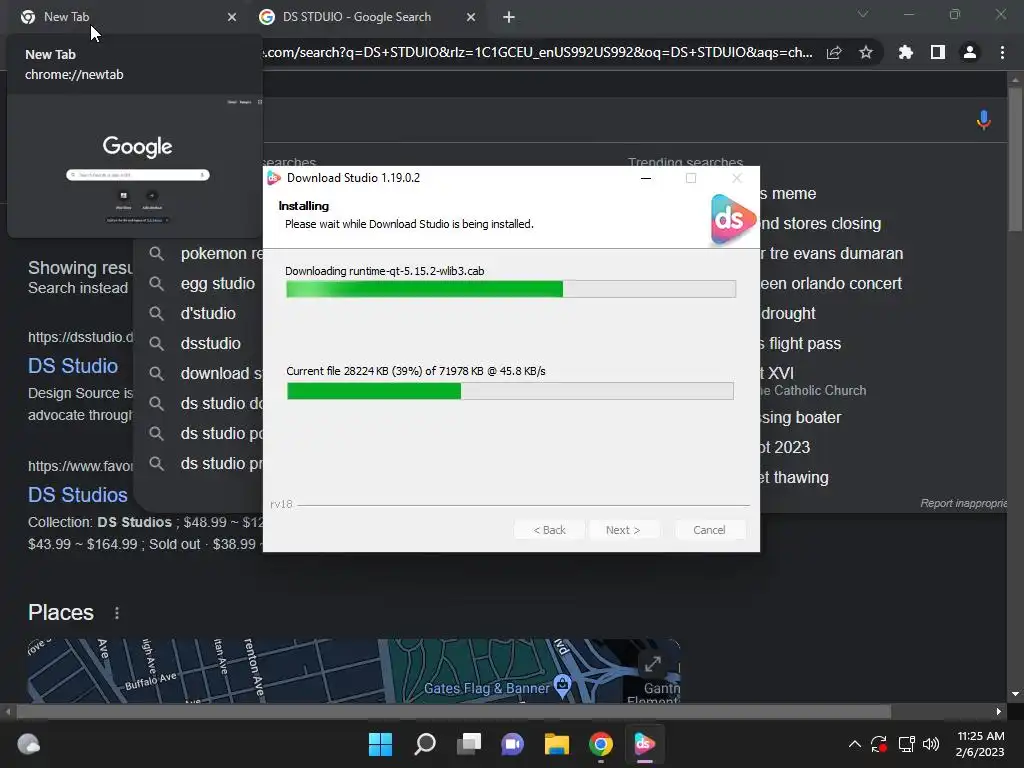
Task: Click magnifier icon beside 'egg studio'
Action: click(x=156, y=283)
